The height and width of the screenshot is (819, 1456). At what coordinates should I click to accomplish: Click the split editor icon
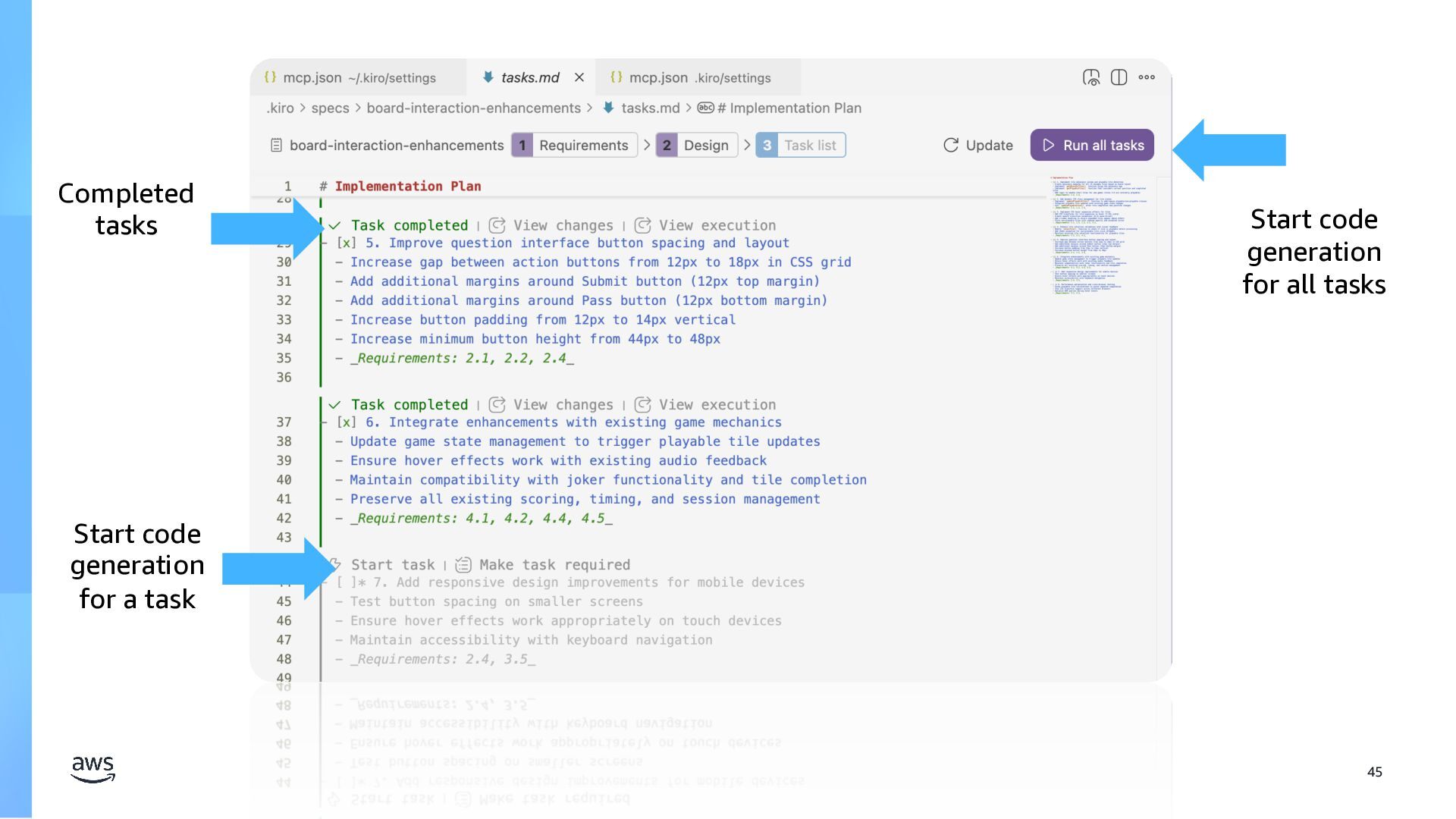click(1119, 77)
